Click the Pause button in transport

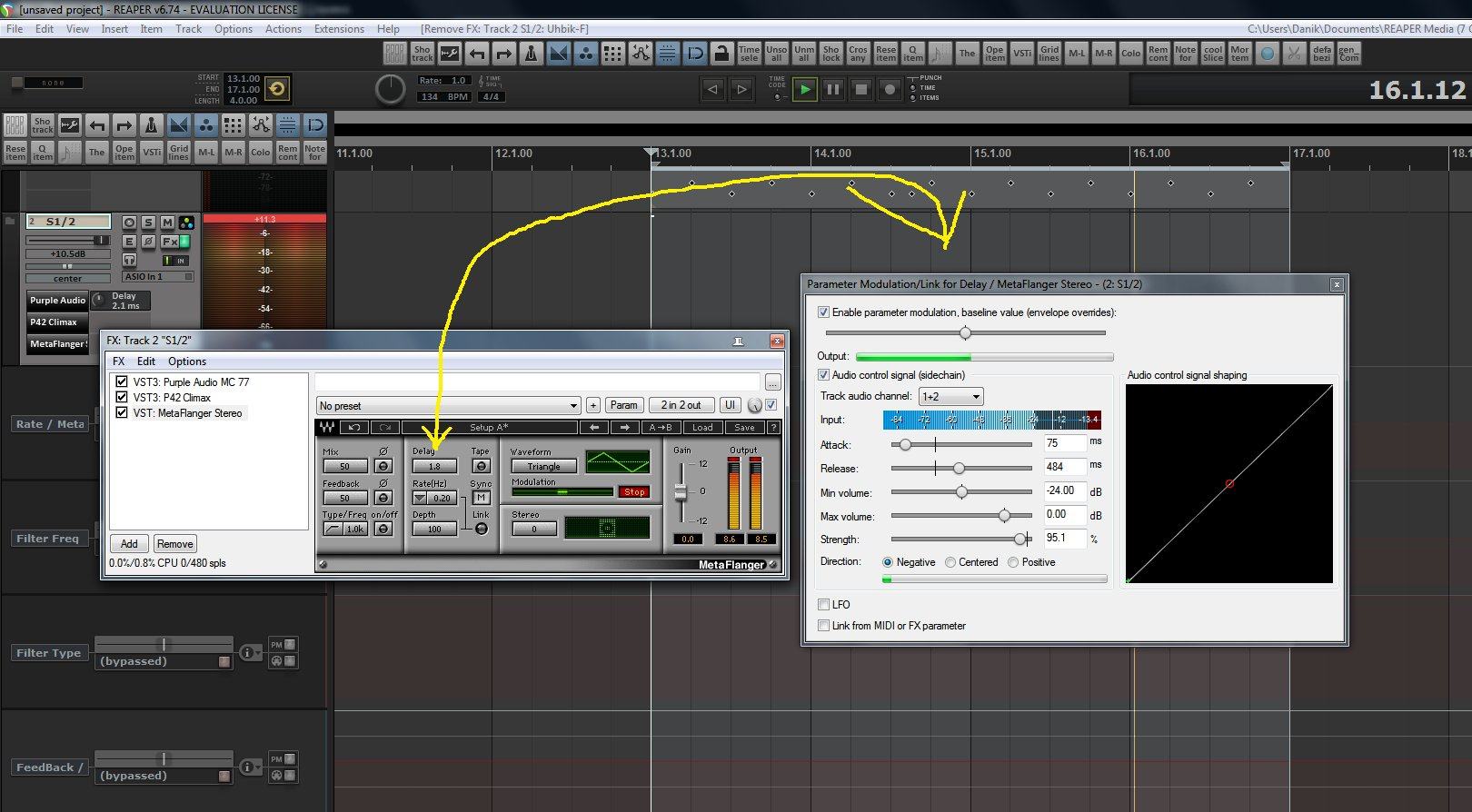click(x=832, y=89)
